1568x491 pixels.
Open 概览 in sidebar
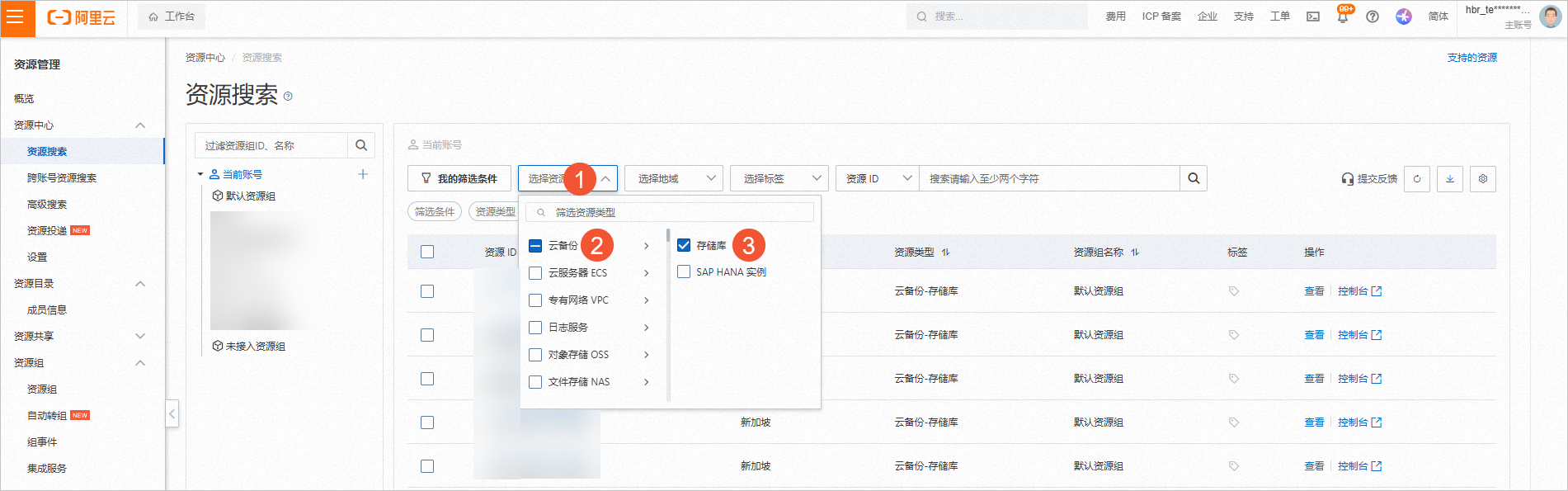coord(24,99)
